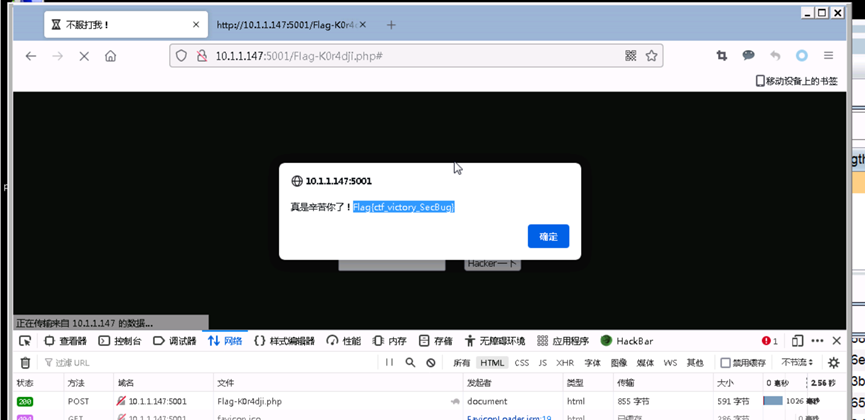Click 确定 in the alert dialog
Image resolution: width=865 pixels, height=420 pixels.
tap(548, 236)
